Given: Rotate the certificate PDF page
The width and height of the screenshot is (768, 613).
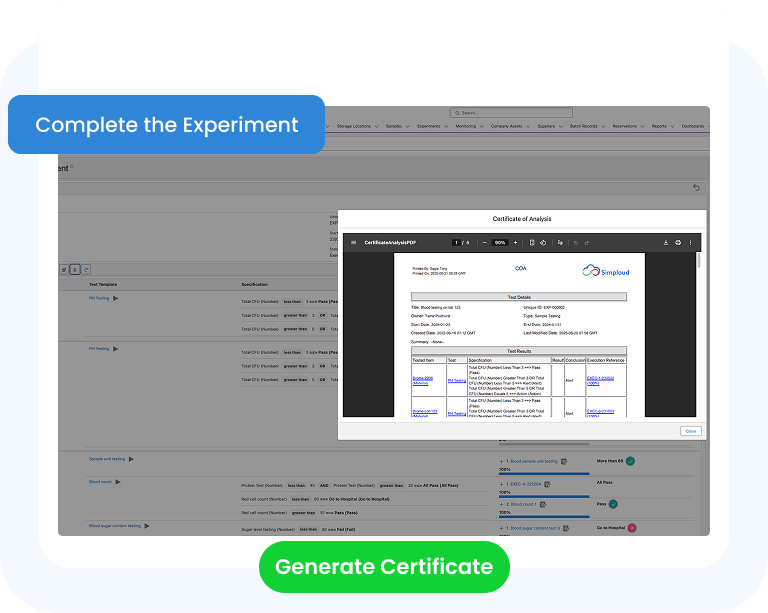Looking at the screenshot, I should [x=543, y=242].
